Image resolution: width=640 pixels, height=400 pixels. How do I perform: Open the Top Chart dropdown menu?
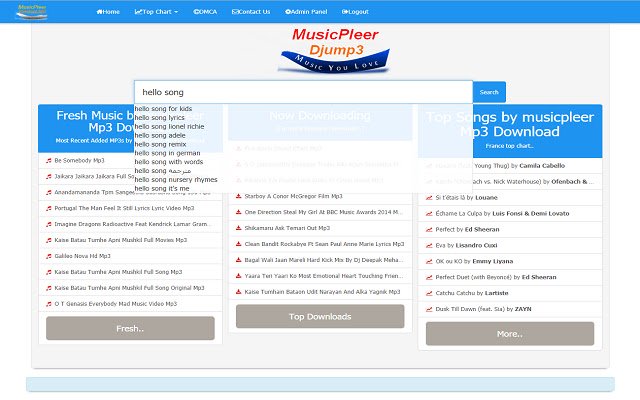pos(156,12)
